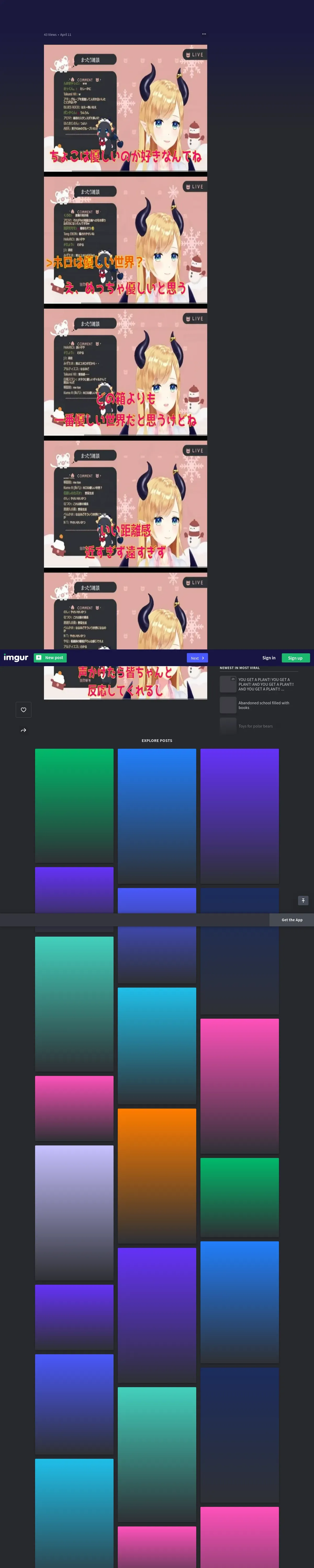Click the scroll-to-top arrow button
Screen dimensions: 314x1568
click(x=303, y=900)
